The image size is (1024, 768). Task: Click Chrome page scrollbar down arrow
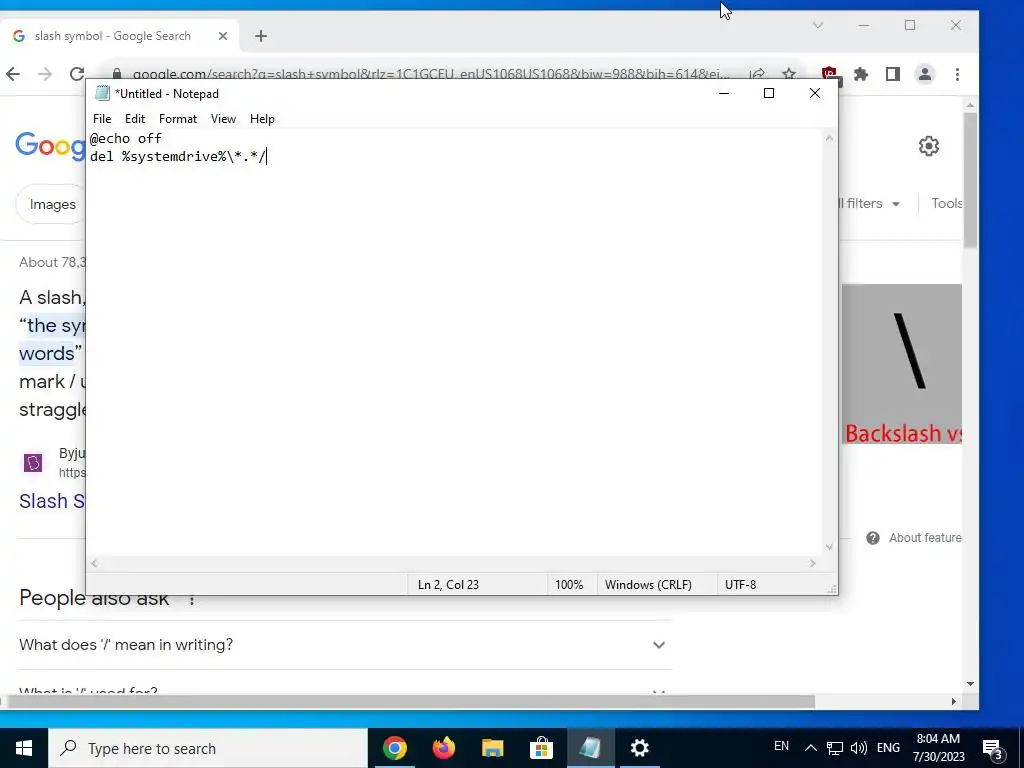pos(970,684)
